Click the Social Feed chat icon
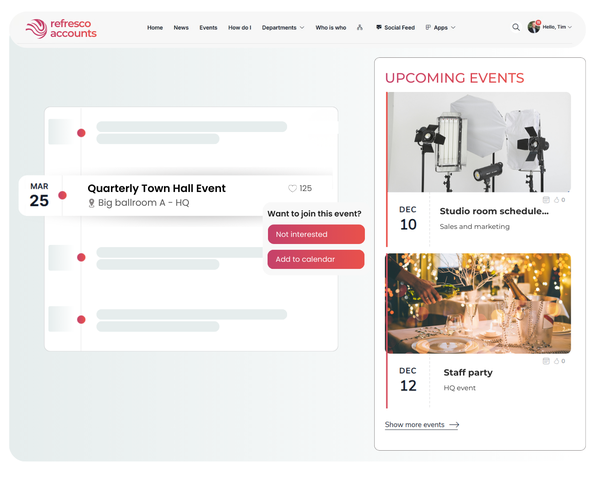Image resolution: width=600 pixels, height=480 pixels. 379,27
